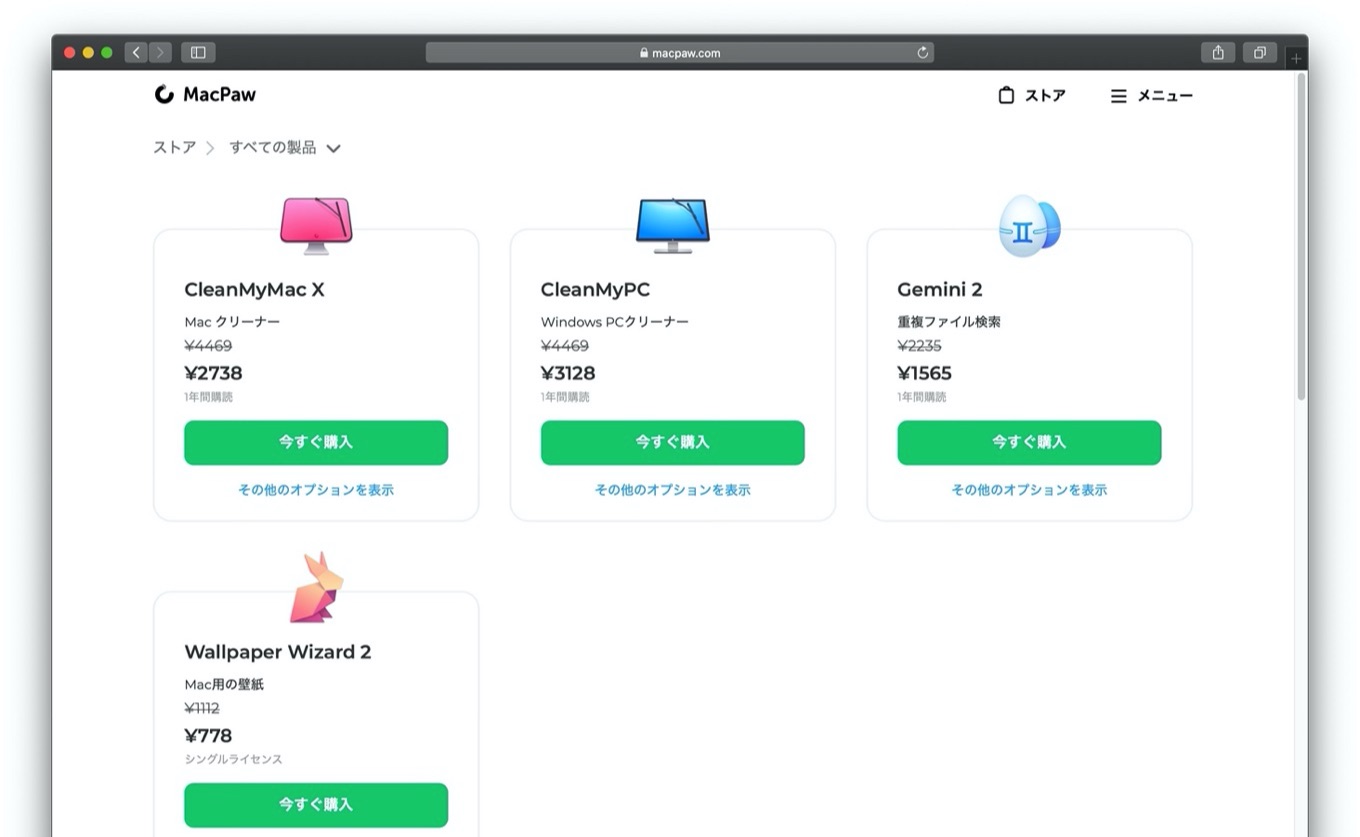The height and width of the screenshot is (837, 1360).
Task: Click the page vertical scrollbar
Action: pos(1301,237)
